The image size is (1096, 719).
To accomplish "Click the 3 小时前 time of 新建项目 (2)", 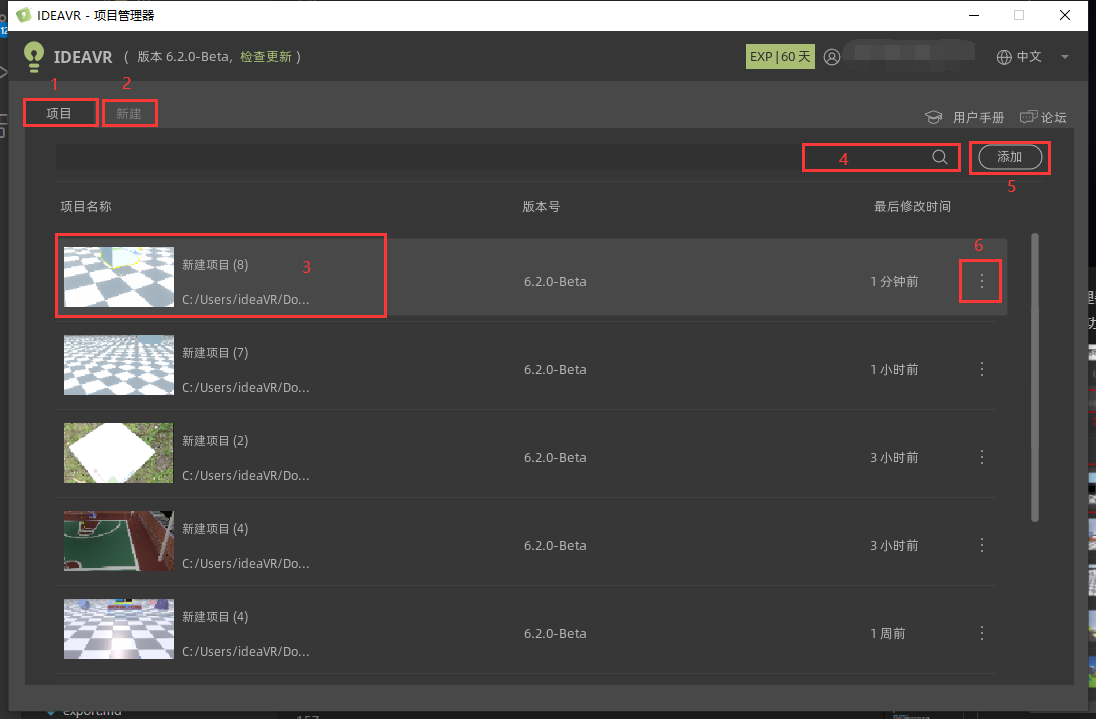I will pyautogui.click(x=894, y=458).
